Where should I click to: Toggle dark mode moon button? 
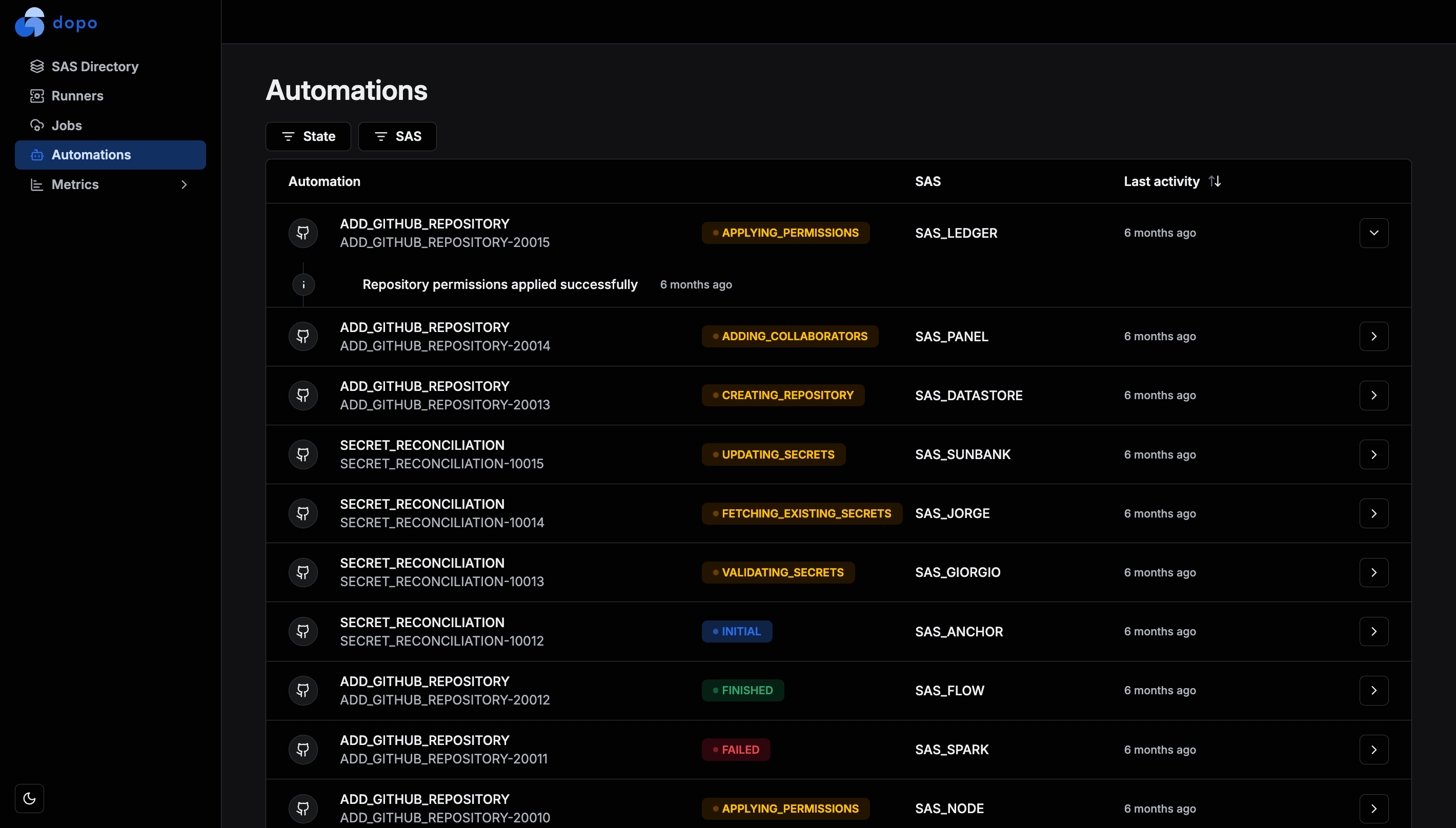click(x=30, y=798)
